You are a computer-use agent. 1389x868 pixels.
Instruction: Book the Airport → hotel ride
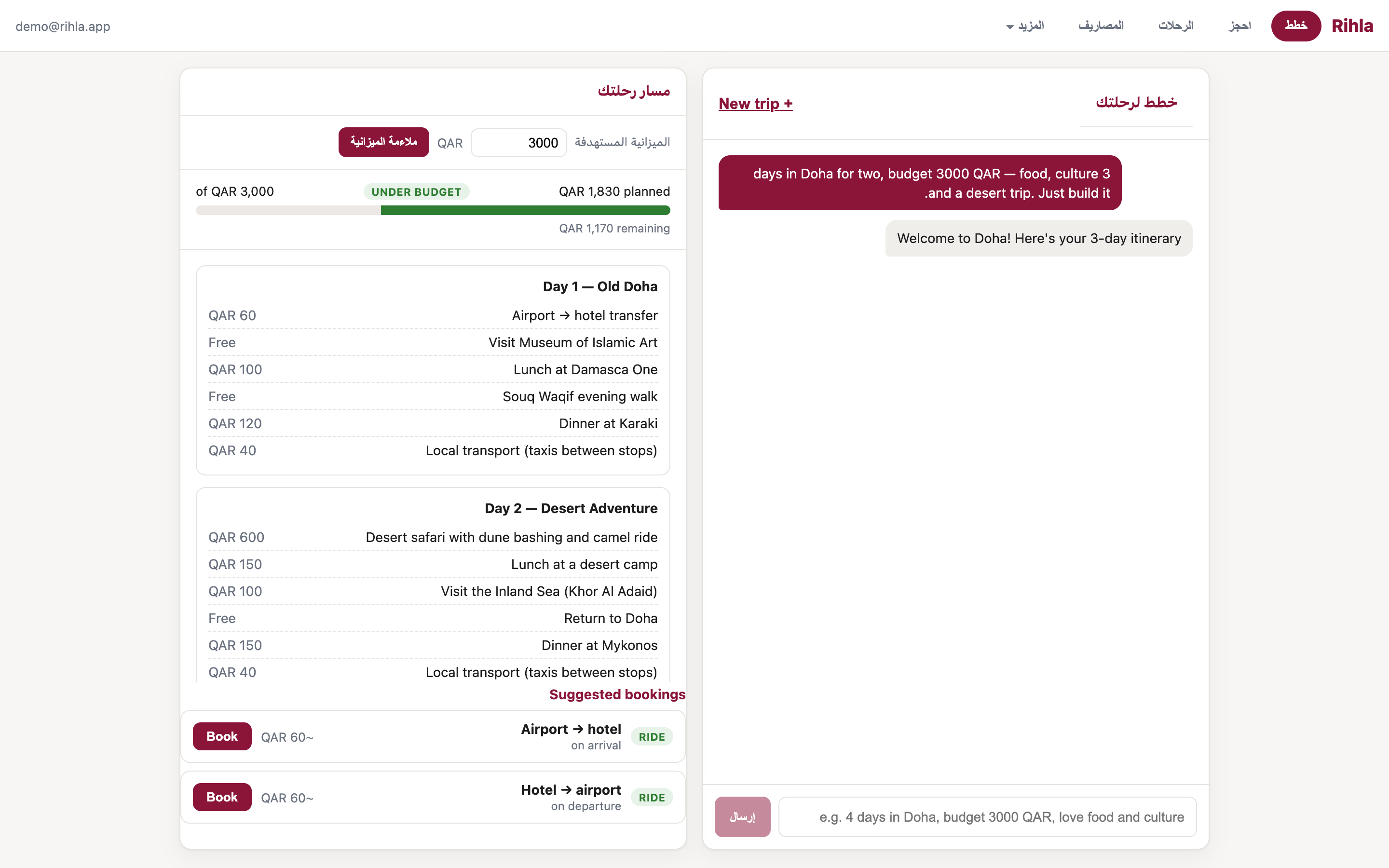click(222, 736)
